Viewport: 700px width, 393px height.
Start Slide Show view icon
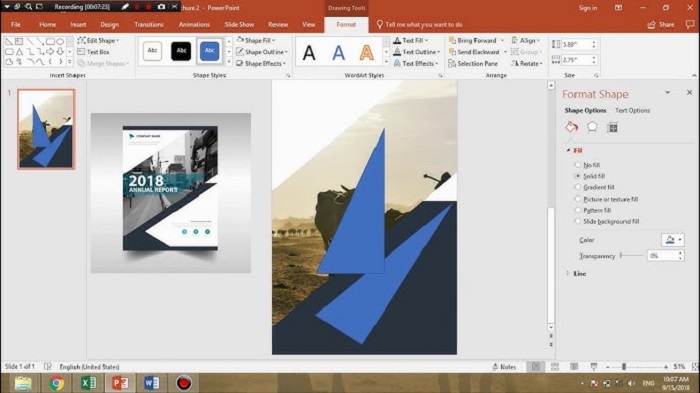pyautogui.click(x=594, y=367)
